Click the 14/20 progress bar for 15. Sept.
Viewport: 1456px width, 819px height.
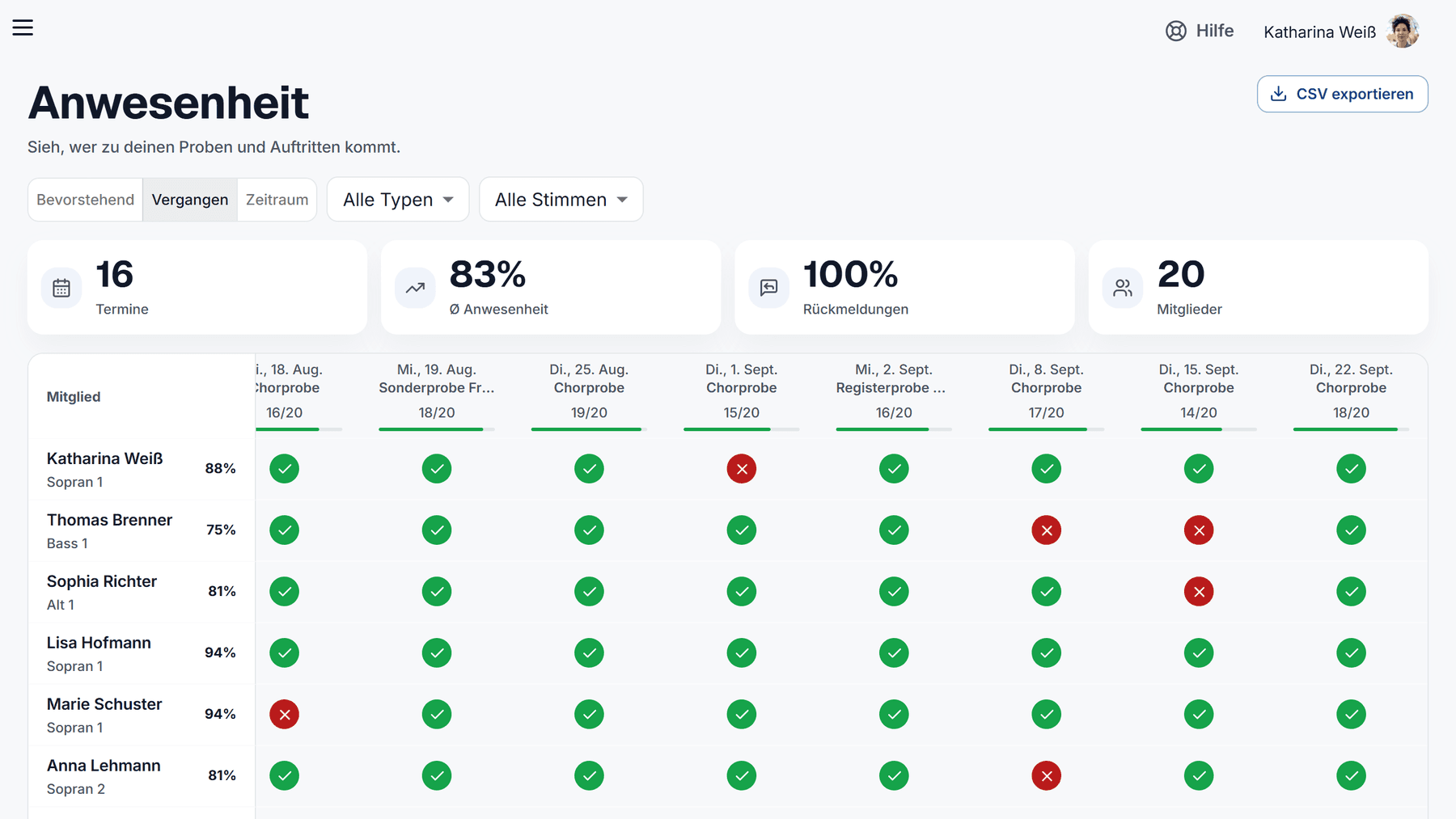click(x=1199, y=429)
